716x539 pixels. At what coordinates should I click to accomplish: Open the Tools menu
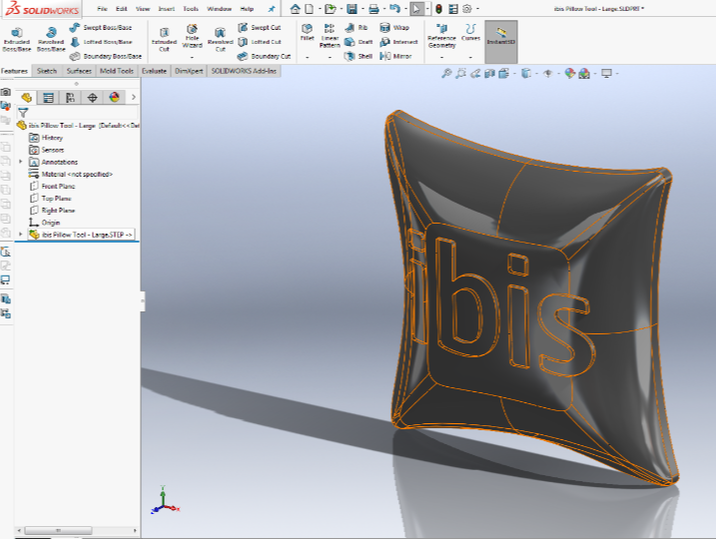point(191,9)
